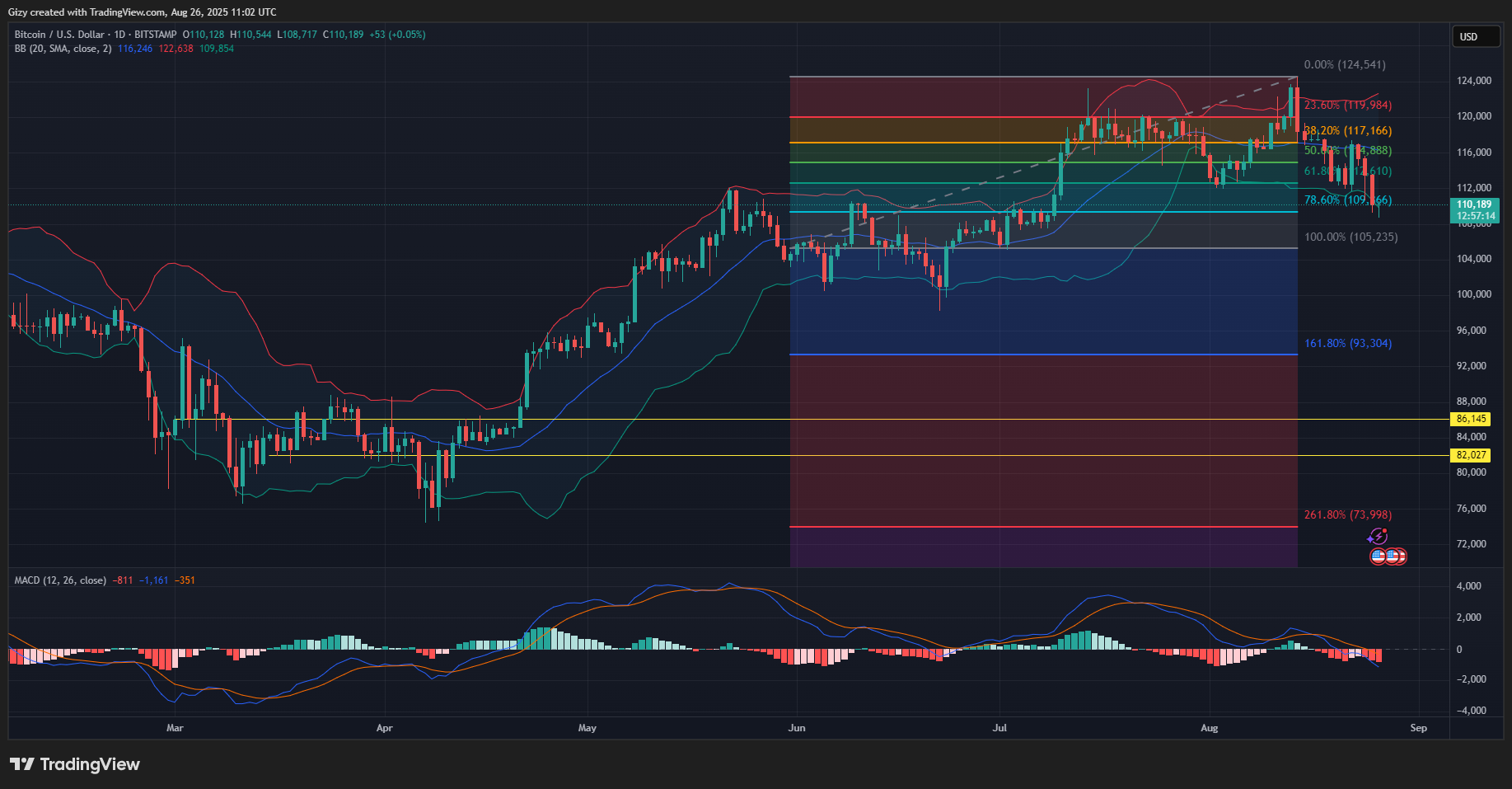Select the MACD (12, 26, close) legend
The height and width of the screenshot is (789, 1512).
pyautogui.click(x=60, y=580)
